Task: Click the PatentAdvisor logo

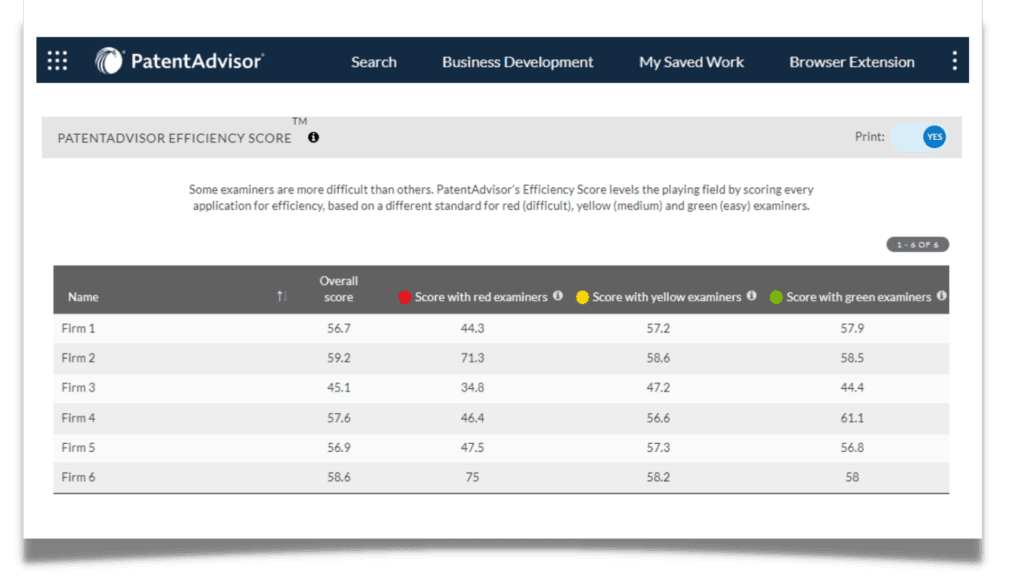Action: pyautogui.click(x=180, y=61)
